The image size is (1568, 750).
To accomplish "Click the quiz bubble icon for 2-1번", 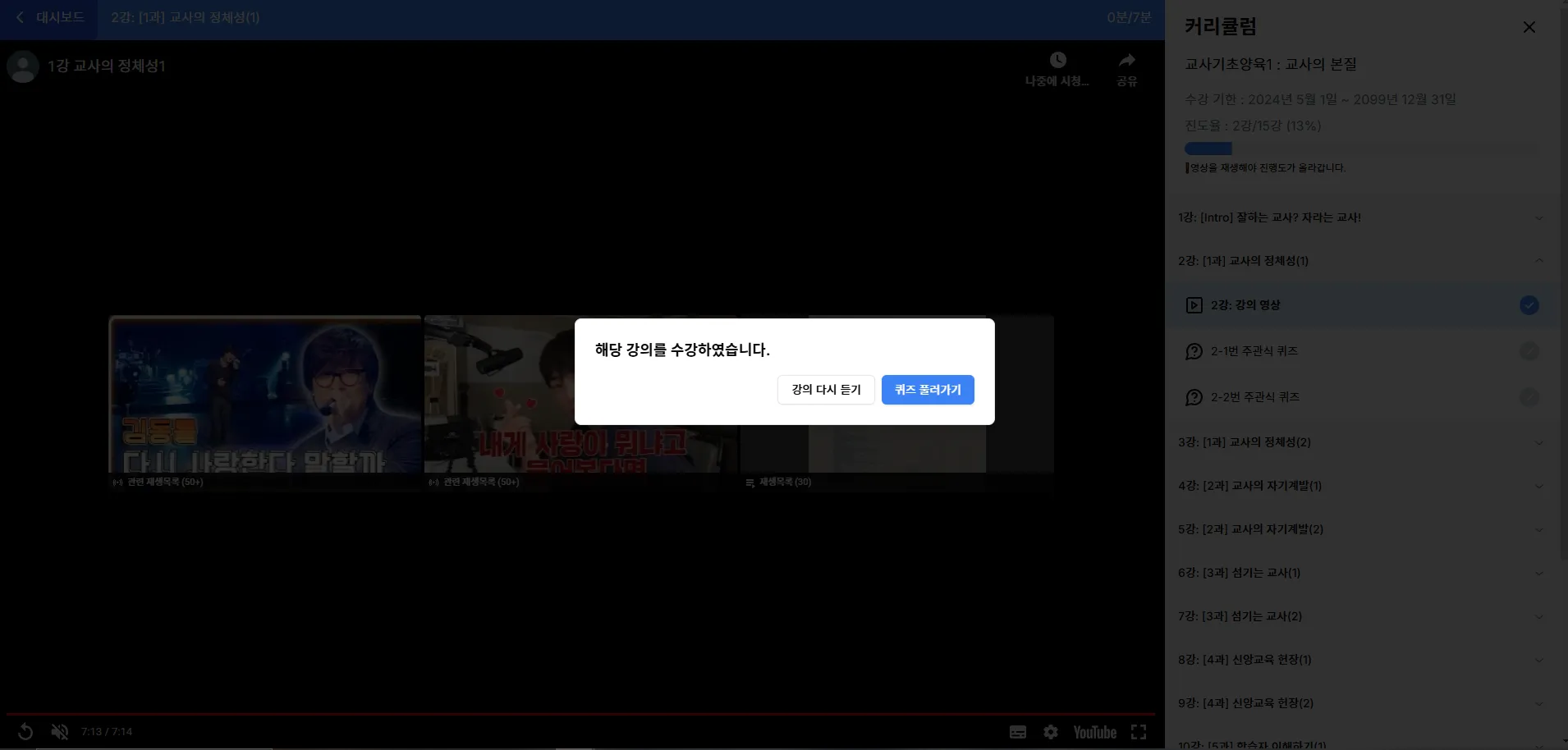I will pos(1194,351).
